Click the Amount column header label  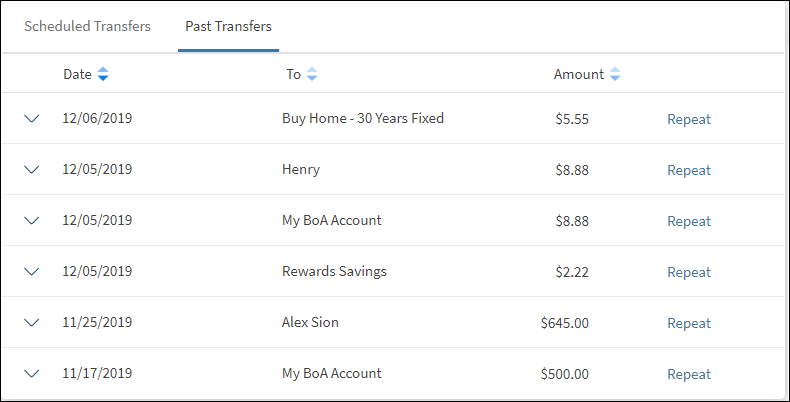tap(578, 74)
